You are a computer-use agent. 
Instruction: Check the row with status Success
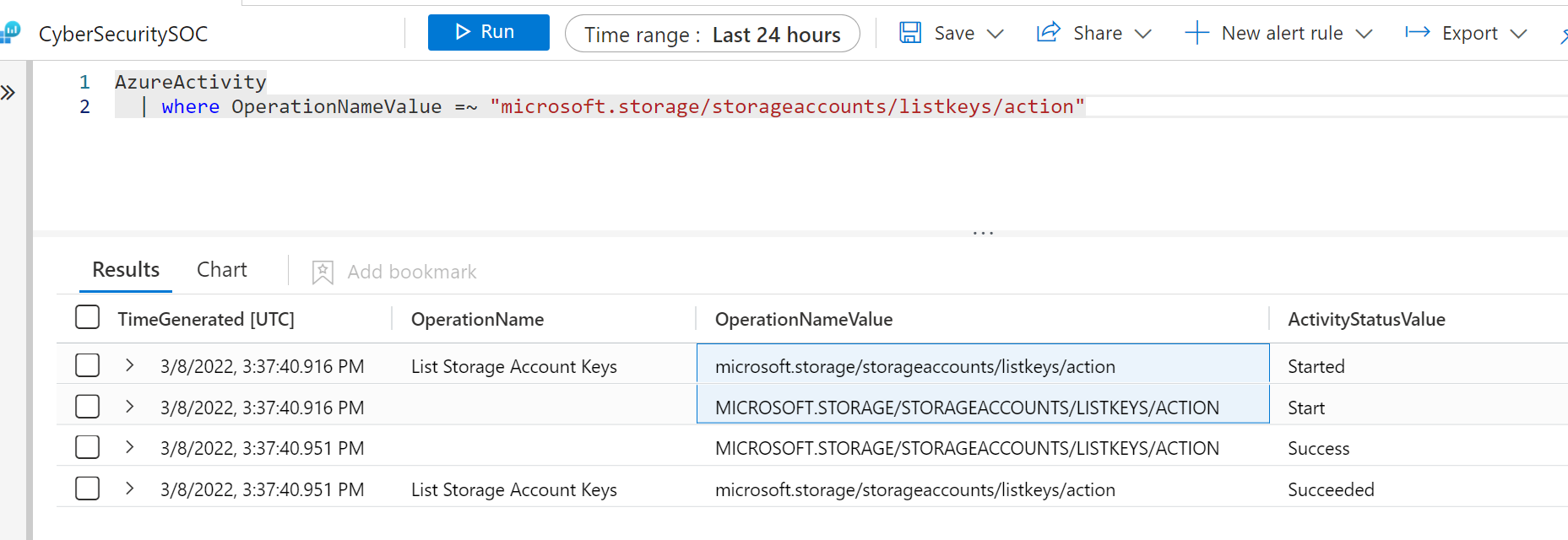click(x=87, y=447)
